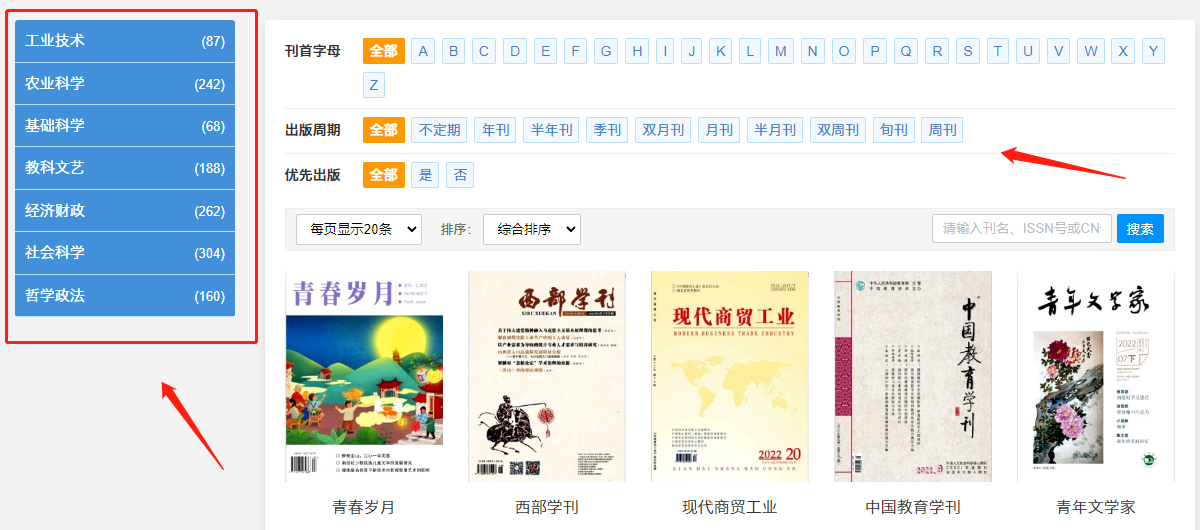Set 优先出版 to 否
The width and height of the screenshot is (1200, 530).
[460, 175]
